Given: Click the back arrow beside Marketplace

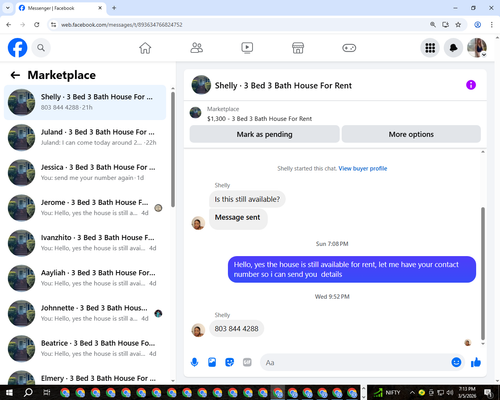Looking at the screenshot, I should point(15,75).
